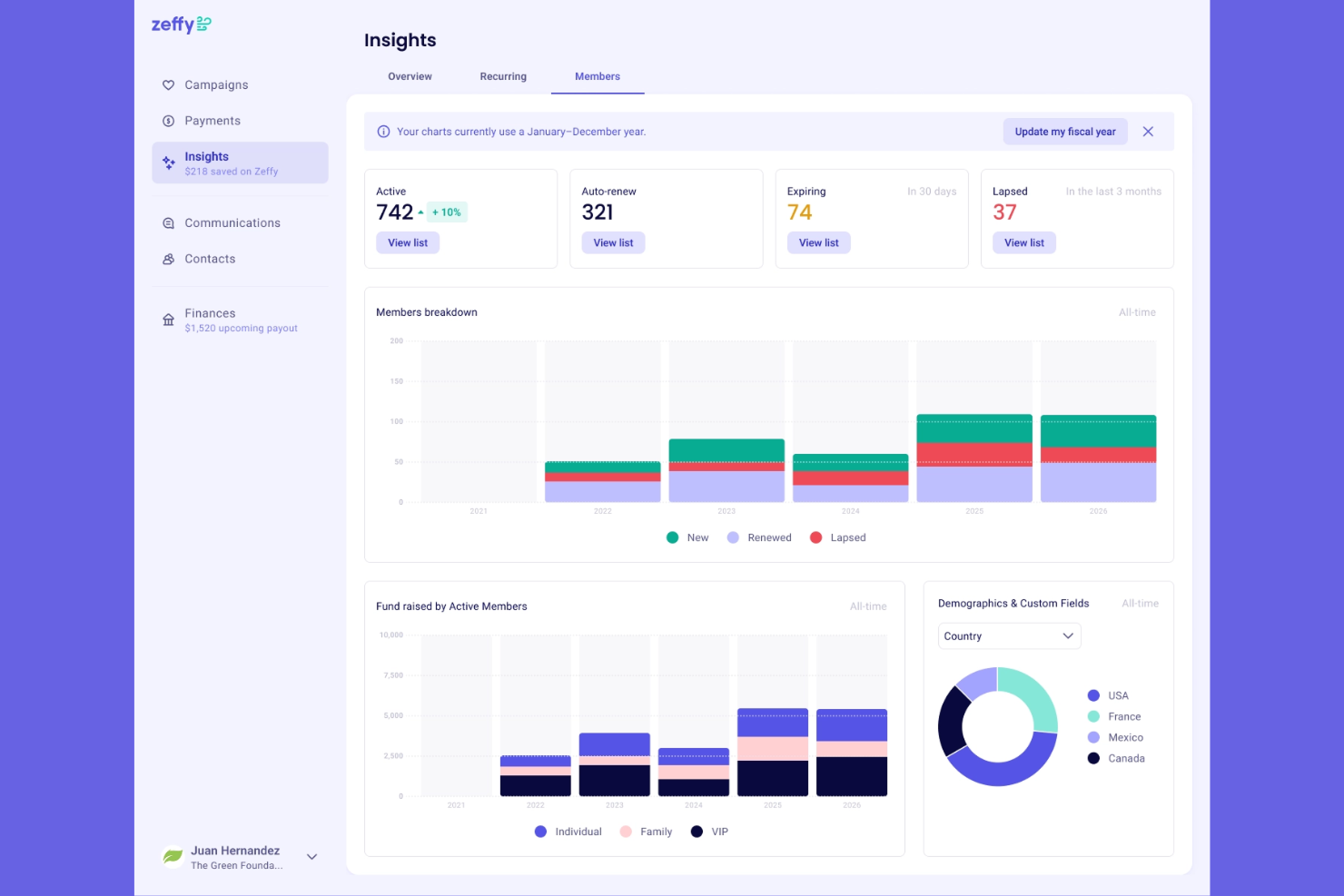Toggle the New legend item
1344x896 pixels.
click(687, 538)
